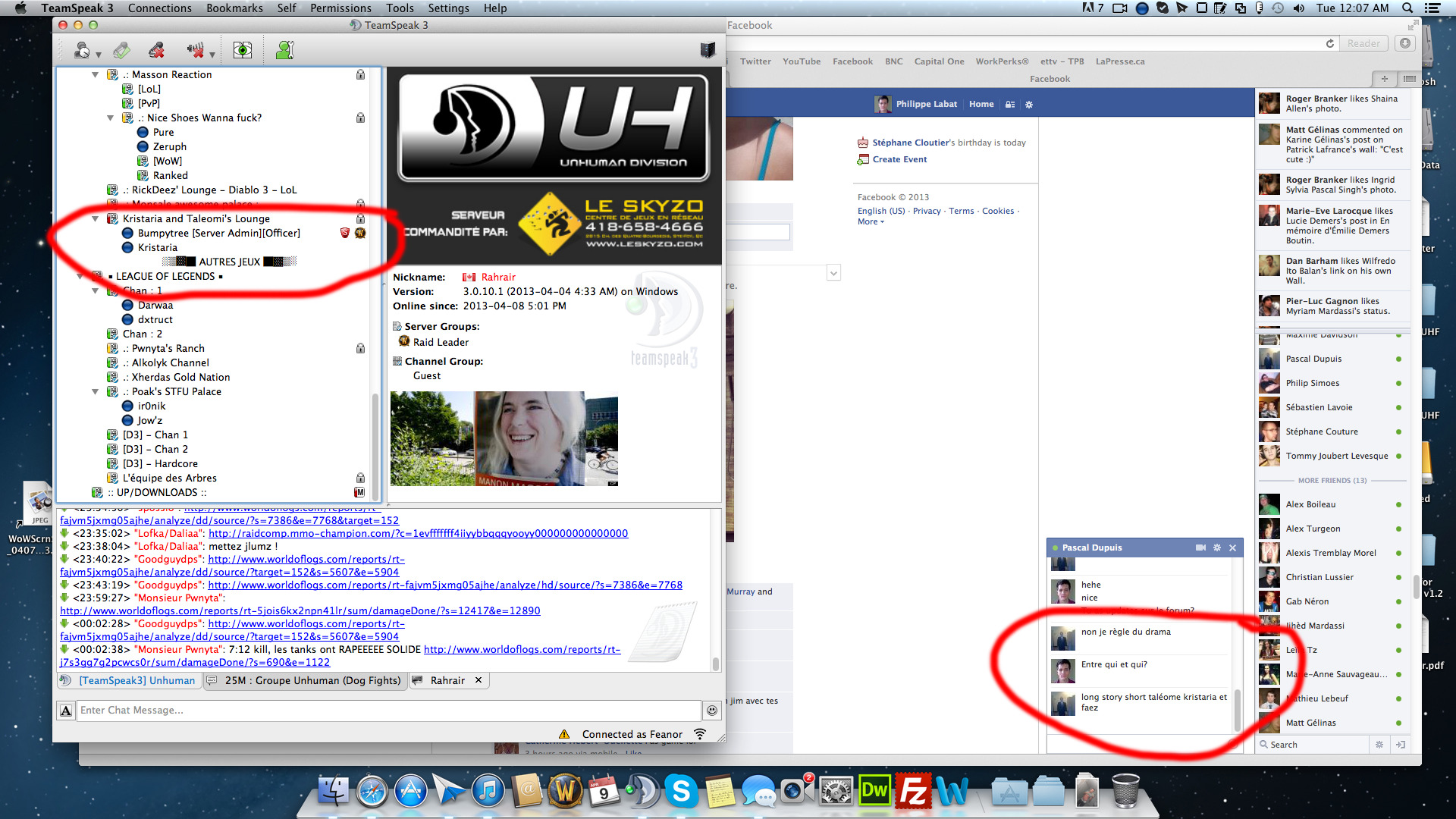The height and width of the screenshot is (819, 1456).
Task: Click the chat log scrollbar
Action: pyautogui.click(x=715, y=664)
